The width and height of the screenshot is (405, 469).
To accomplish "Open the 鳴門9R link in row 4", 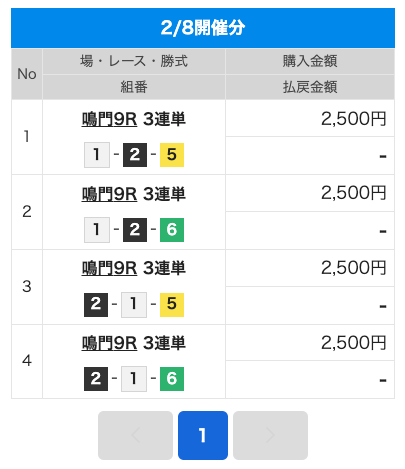I will (x=109, y=343).
